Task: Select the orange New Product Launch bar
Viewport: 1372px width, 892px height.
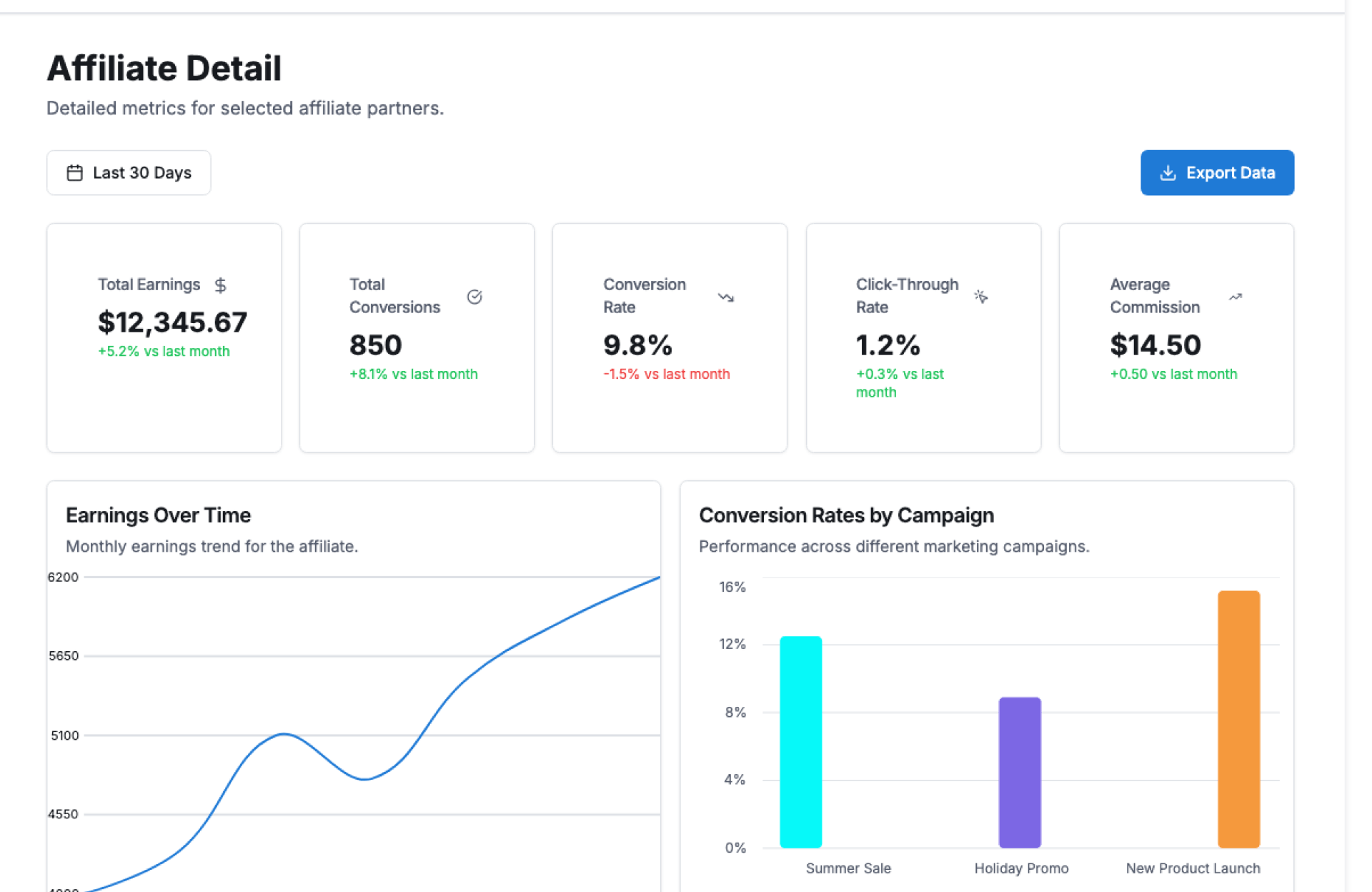Action: point(1238,718)
